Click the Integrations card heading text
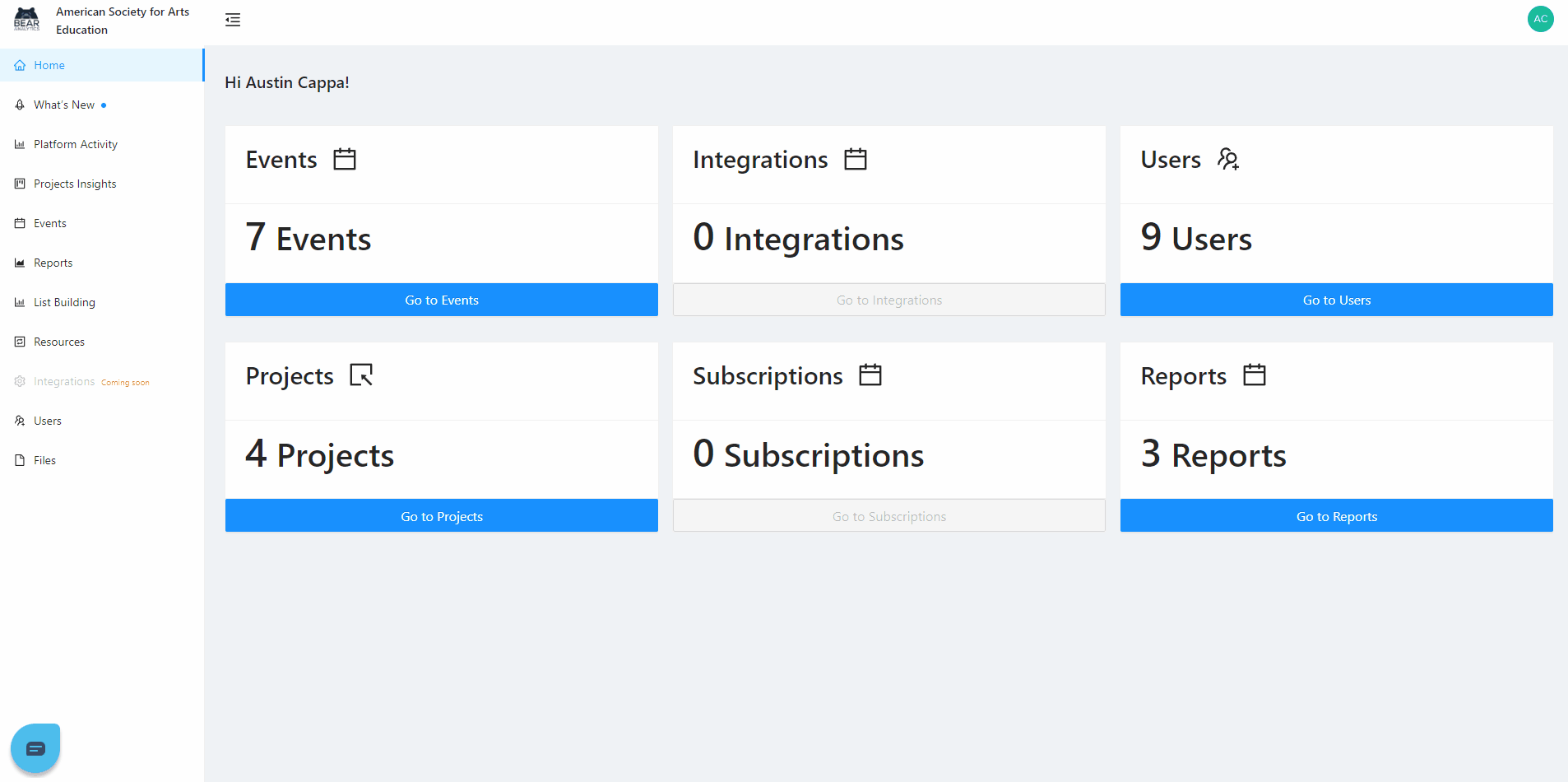 pos(760,160)
